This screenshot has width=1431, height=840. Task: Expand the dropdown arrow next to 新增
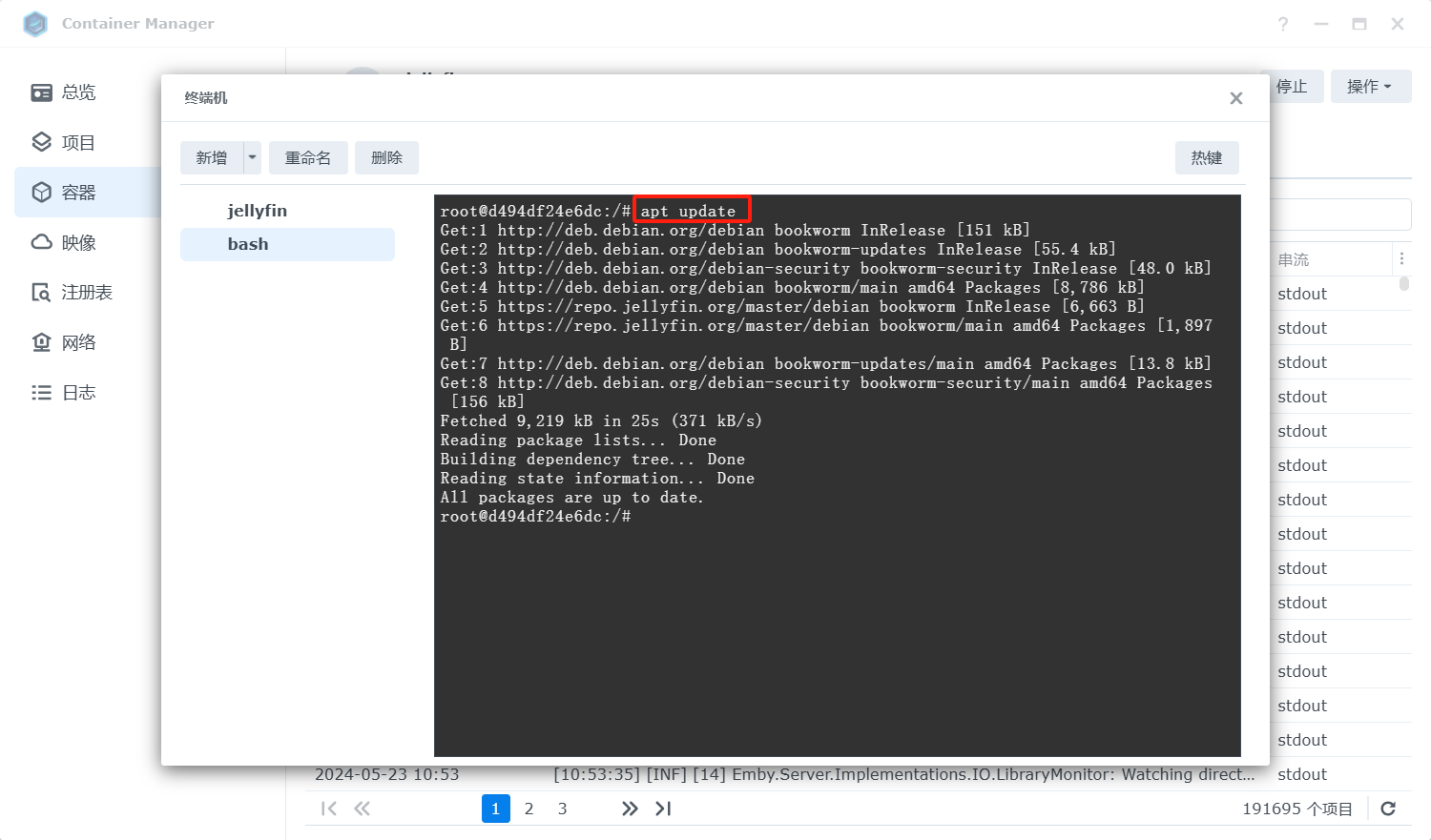click(x=252, y=157)
